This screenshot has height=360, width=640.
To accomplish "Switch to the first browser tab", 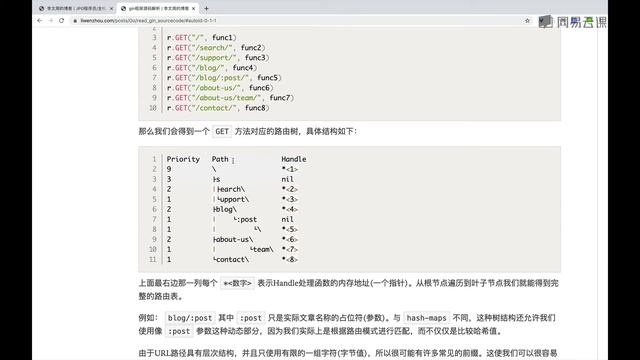I will coord(76,8).
